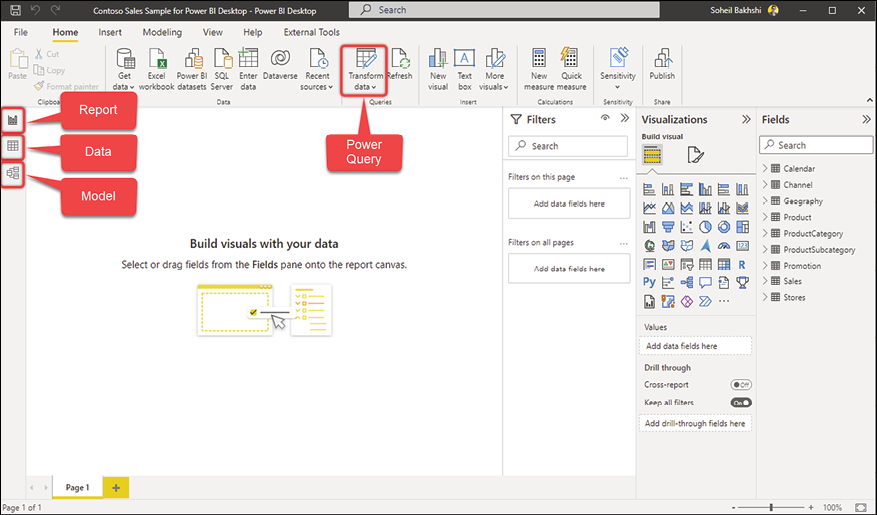
Task: Select the Page 1 tab
Action: (78, 488)
